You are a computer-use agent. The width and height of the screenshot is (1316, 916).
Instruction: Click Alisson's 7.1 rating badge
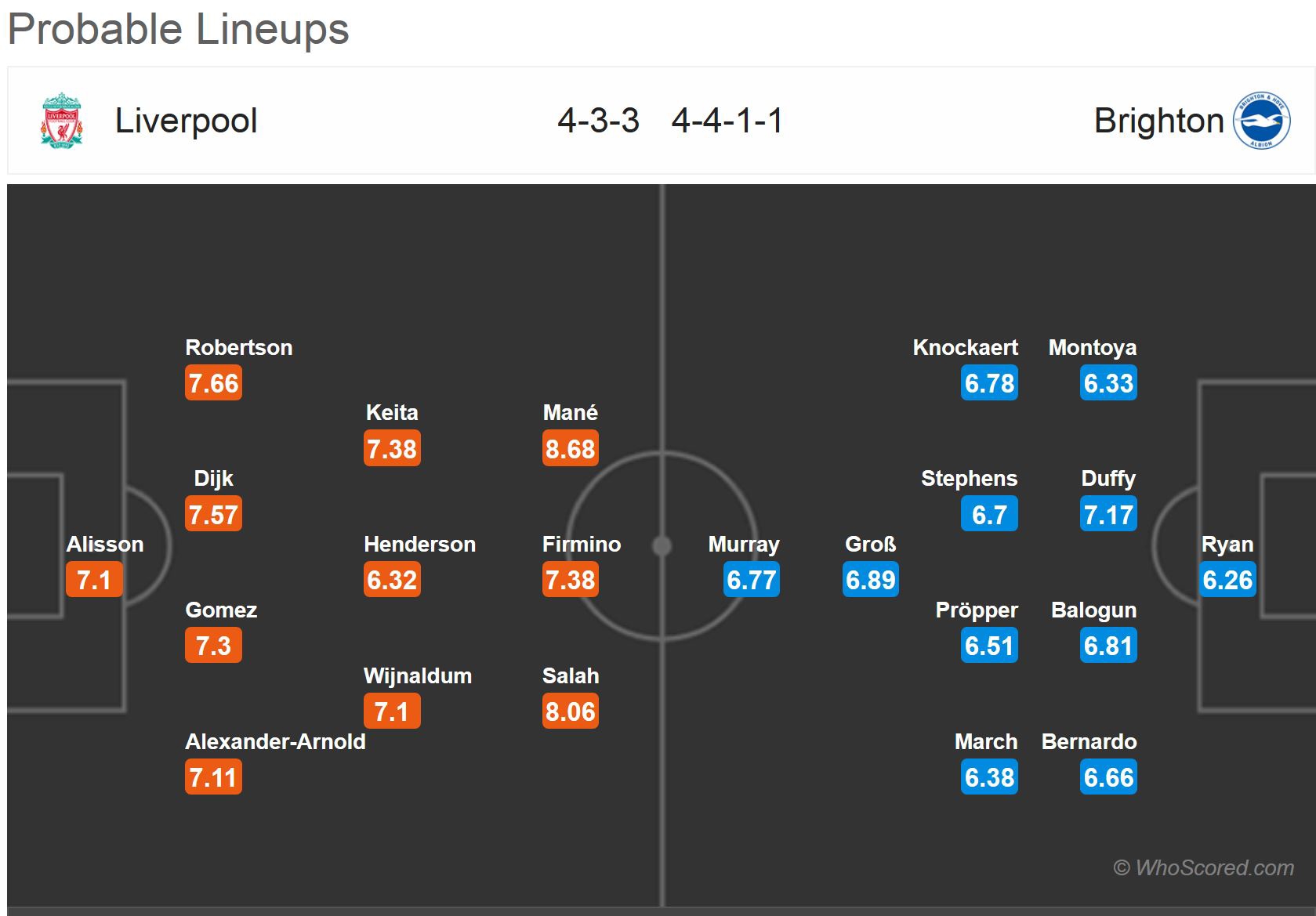tap(94, 580)
